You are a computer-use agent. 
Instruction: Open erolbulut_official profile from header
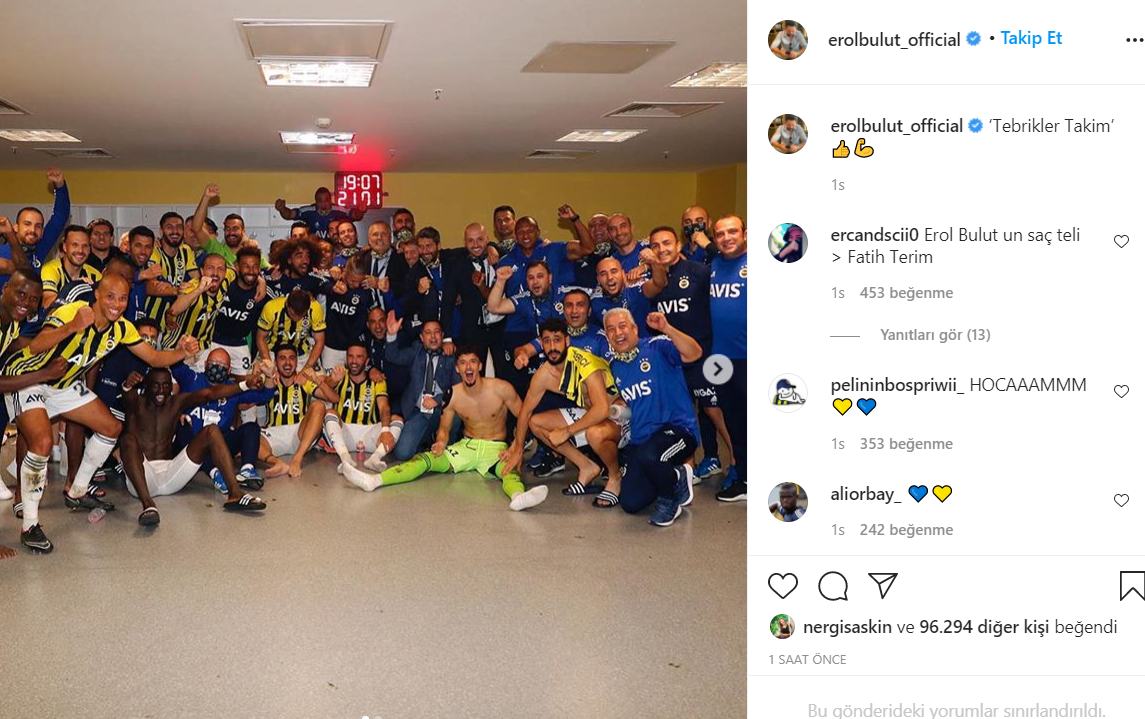[894, 39]
